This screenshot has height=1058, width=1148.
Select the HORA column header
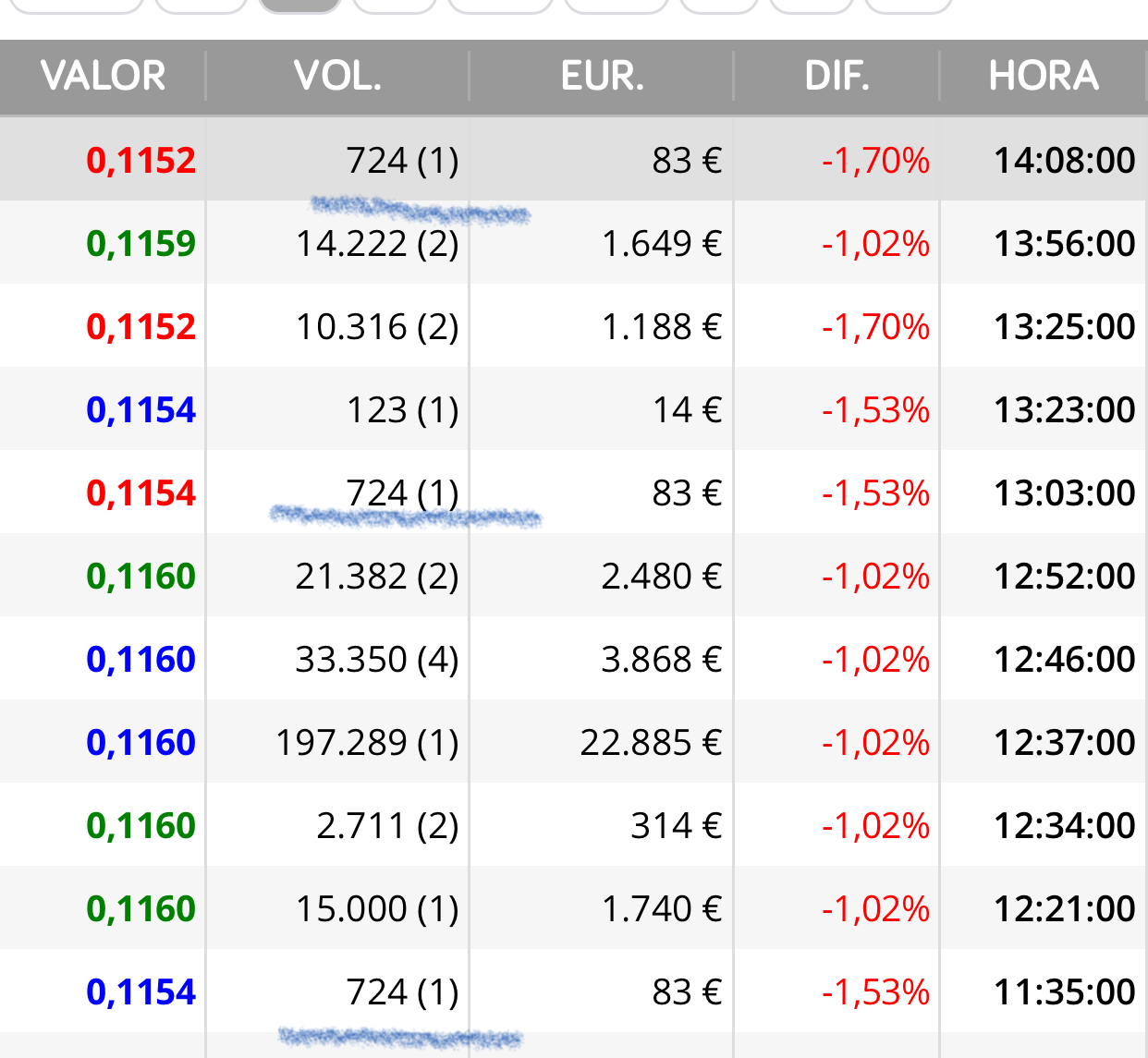point(1044,76)
